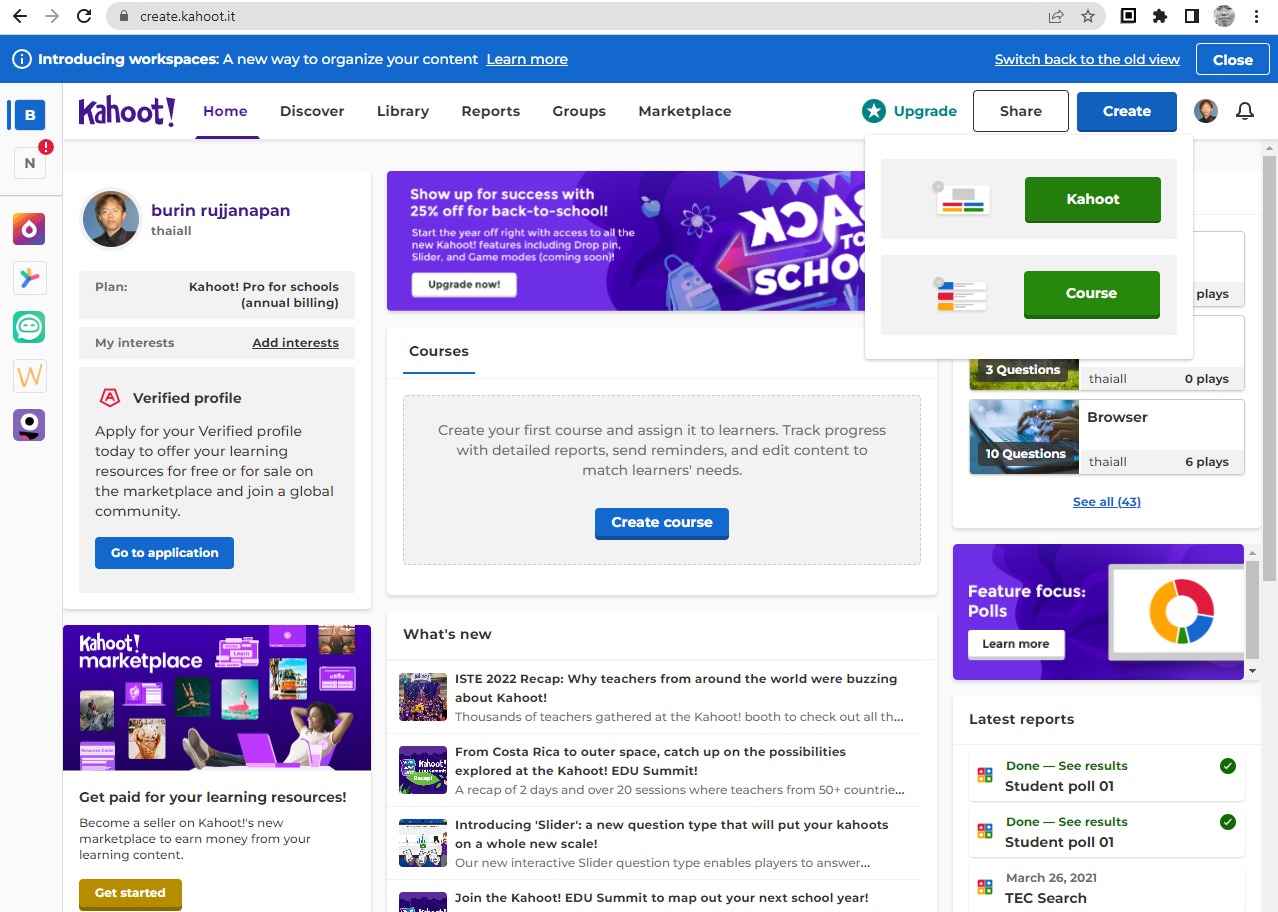Image resolution: width=1278 pixels, height=912 pixels.
Task: Switch to the N workspace icon
Action: tap(29, 162)
